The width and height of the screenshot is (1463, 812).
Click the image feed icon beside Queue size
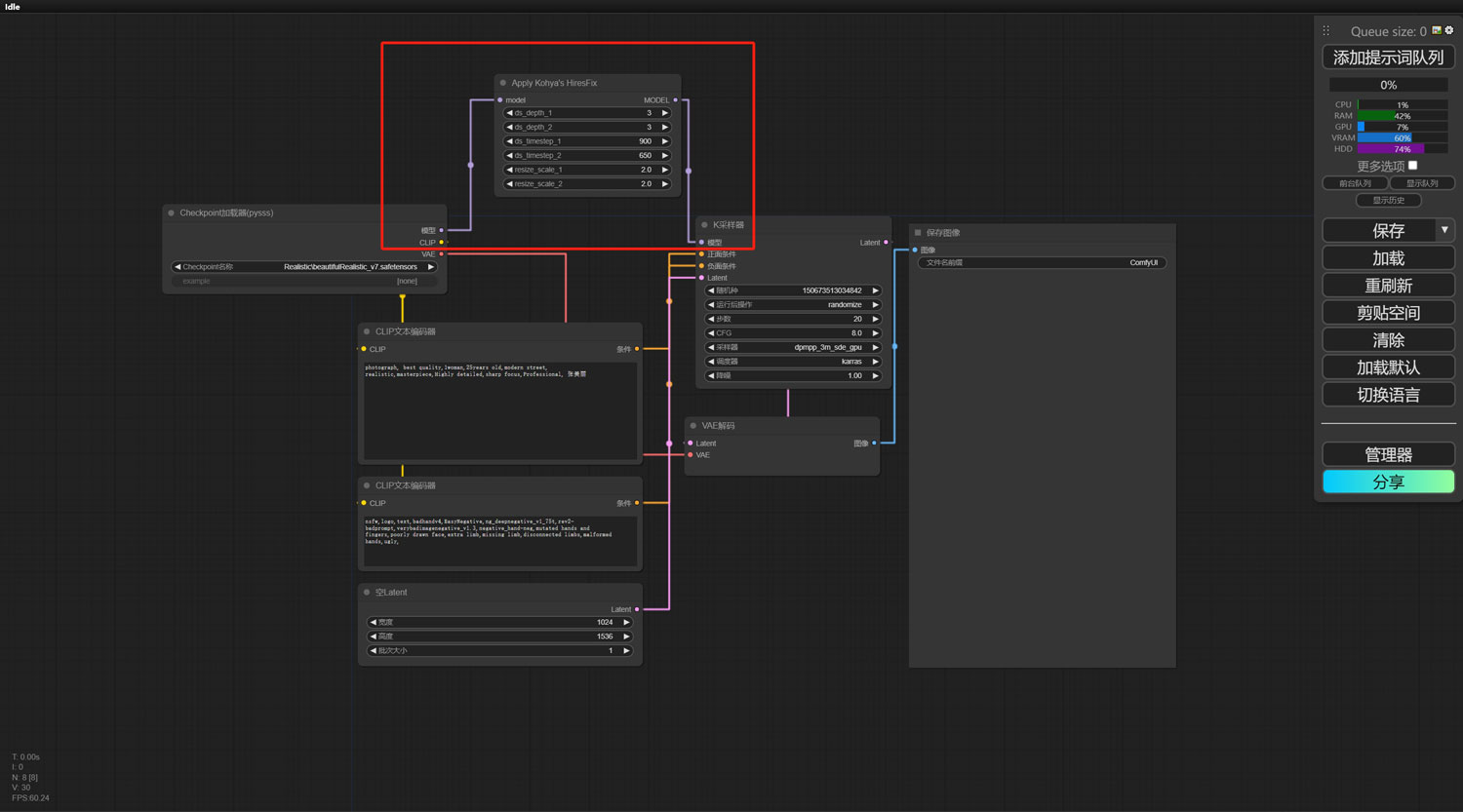[1437, 30]
